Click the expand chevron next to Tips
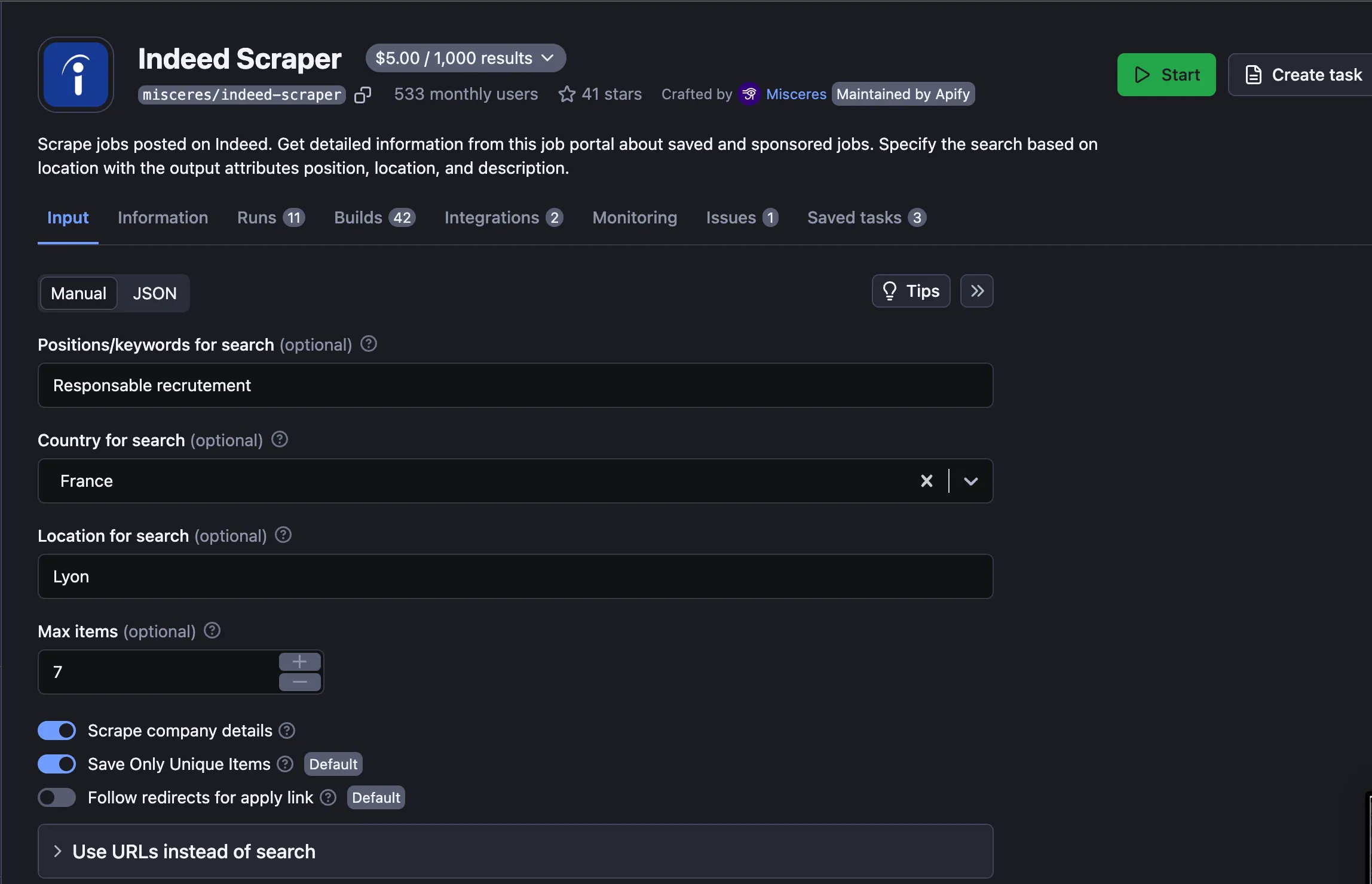 pyautogui.click(x=976, y=290)
